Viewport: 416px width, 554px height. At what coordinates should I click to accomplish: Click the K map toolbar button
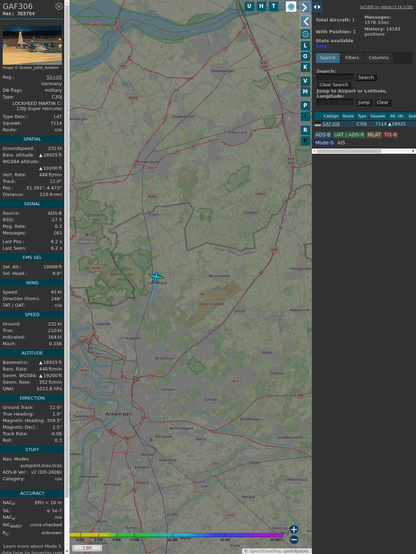tap(305, 67)
